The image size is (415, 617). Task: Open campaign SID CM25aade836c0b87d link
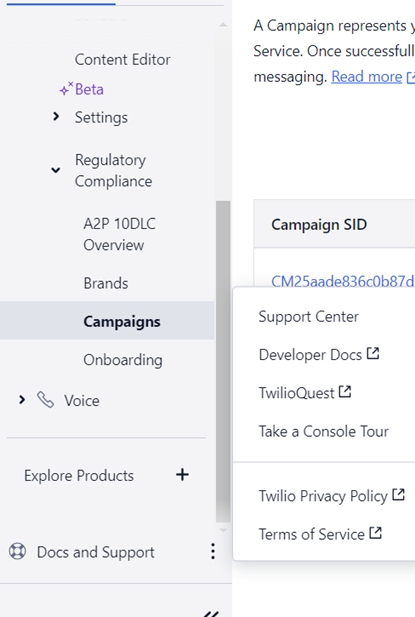(343, 281)
